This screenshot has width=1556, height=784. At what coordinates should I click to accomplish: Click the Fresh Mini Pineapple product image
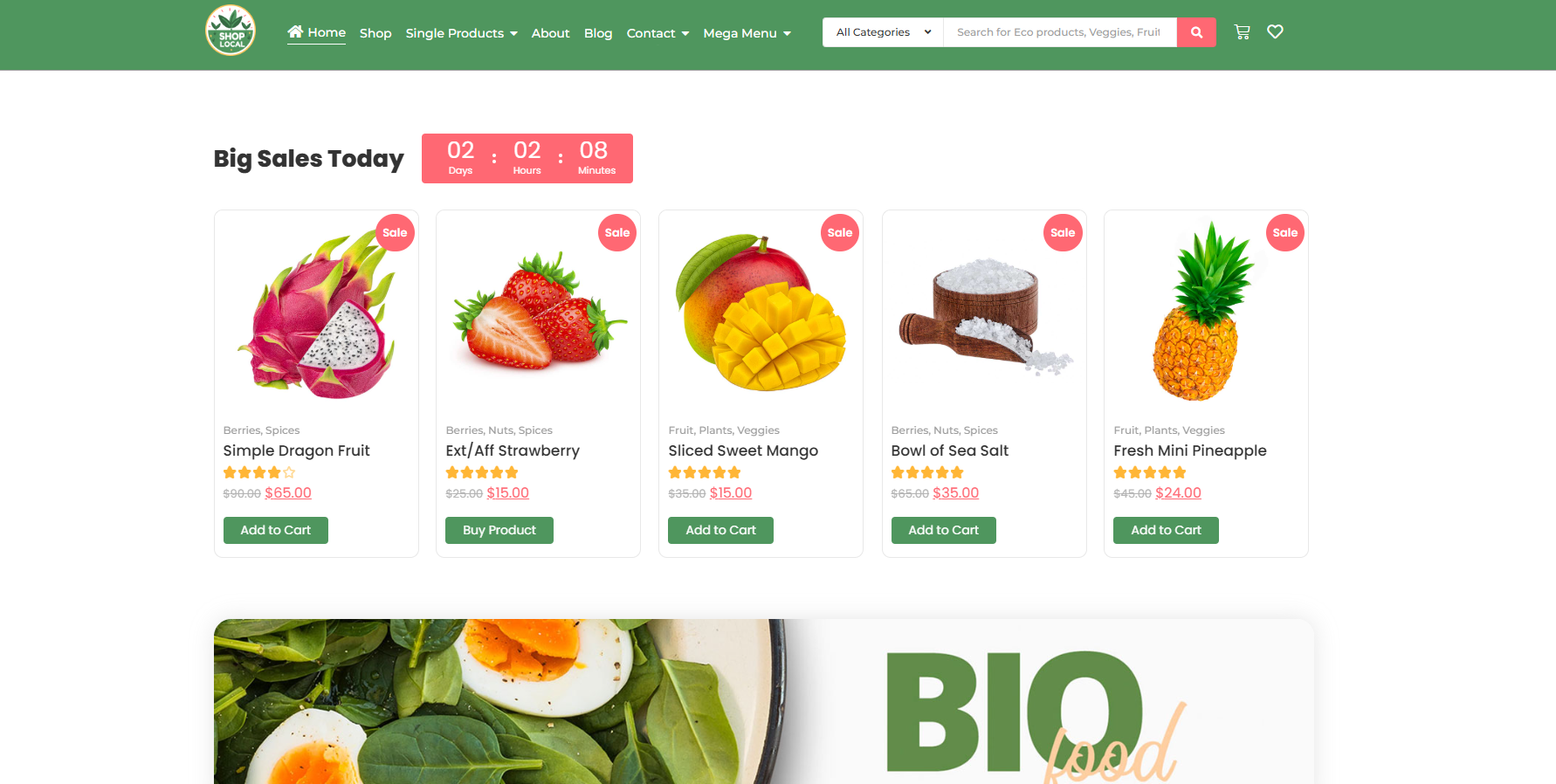coord(1206,313)
